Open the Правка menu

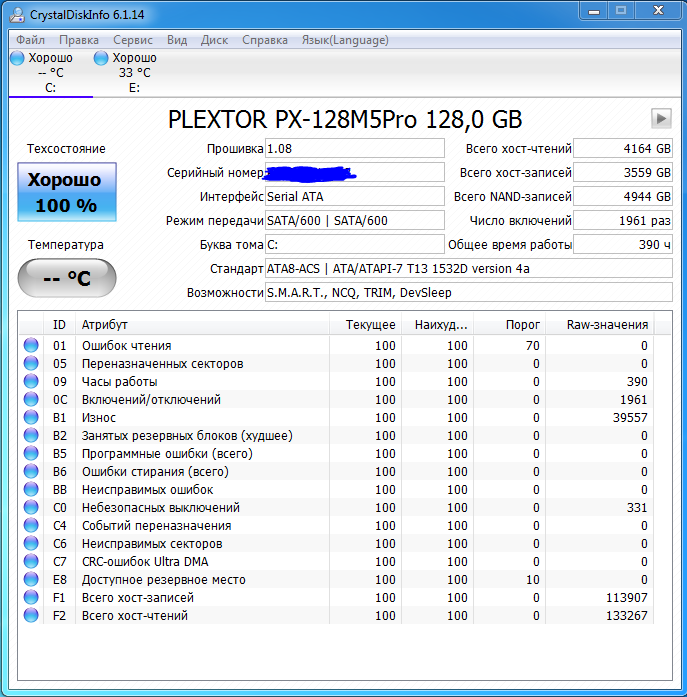tap(79, 40)
